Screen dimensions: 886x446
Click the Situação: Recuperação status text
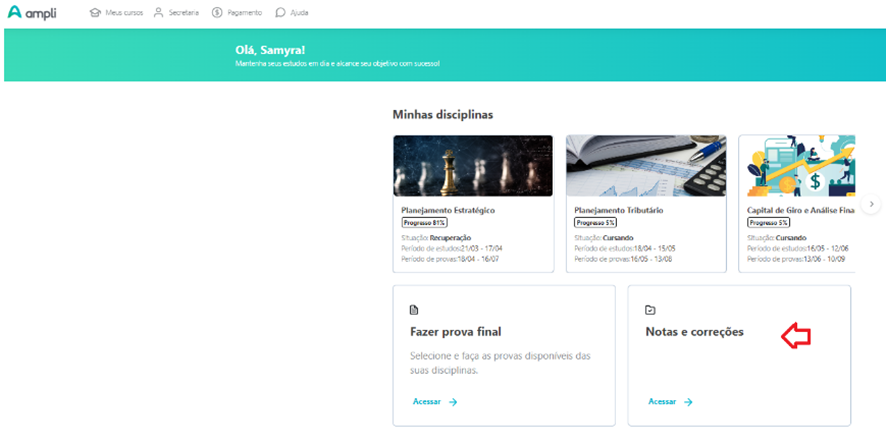(436, 238)
